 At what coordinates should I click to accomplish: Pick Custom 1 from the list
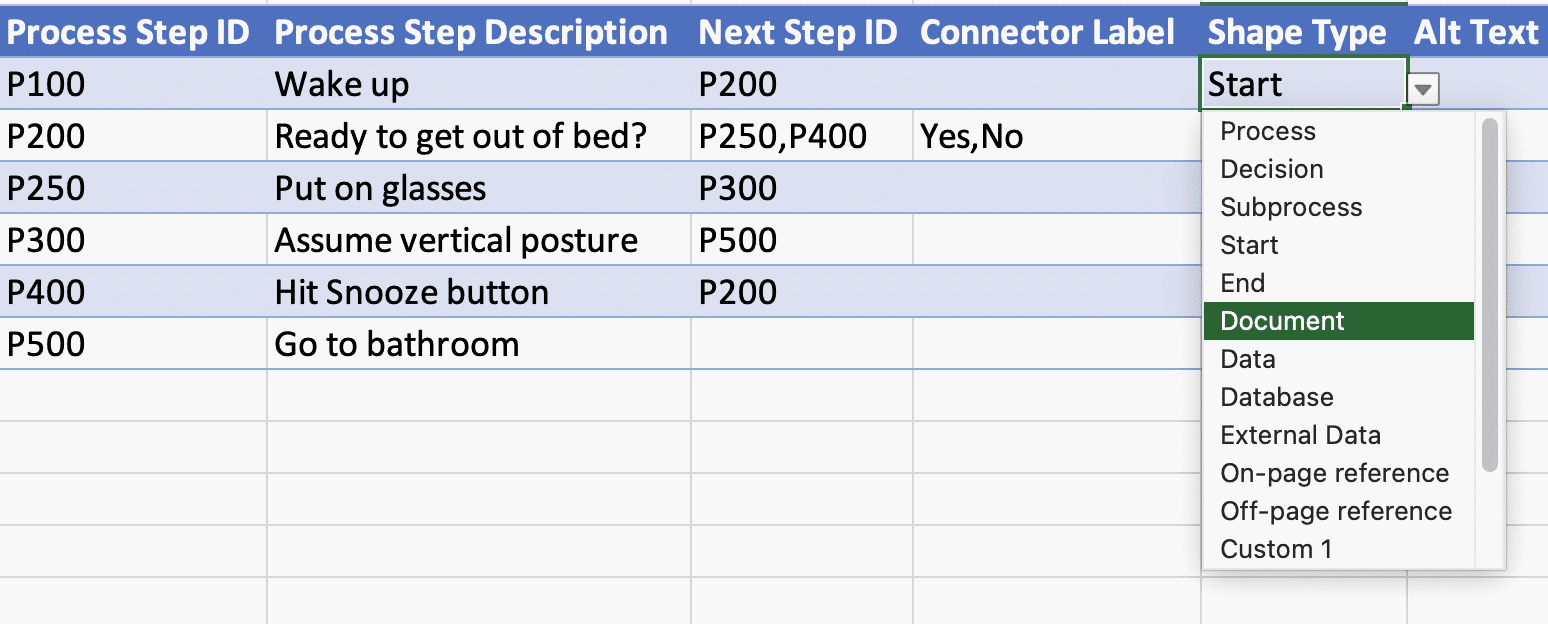(x=1276, y=549)
